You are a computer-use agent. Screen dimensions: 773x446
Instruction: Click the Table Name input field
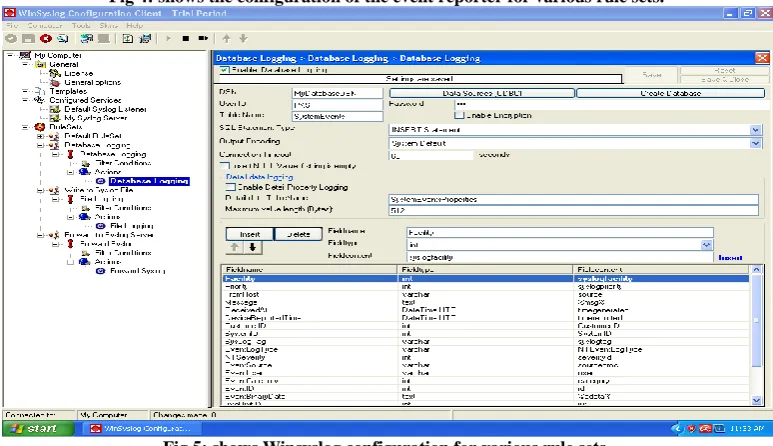click(337, 116)
